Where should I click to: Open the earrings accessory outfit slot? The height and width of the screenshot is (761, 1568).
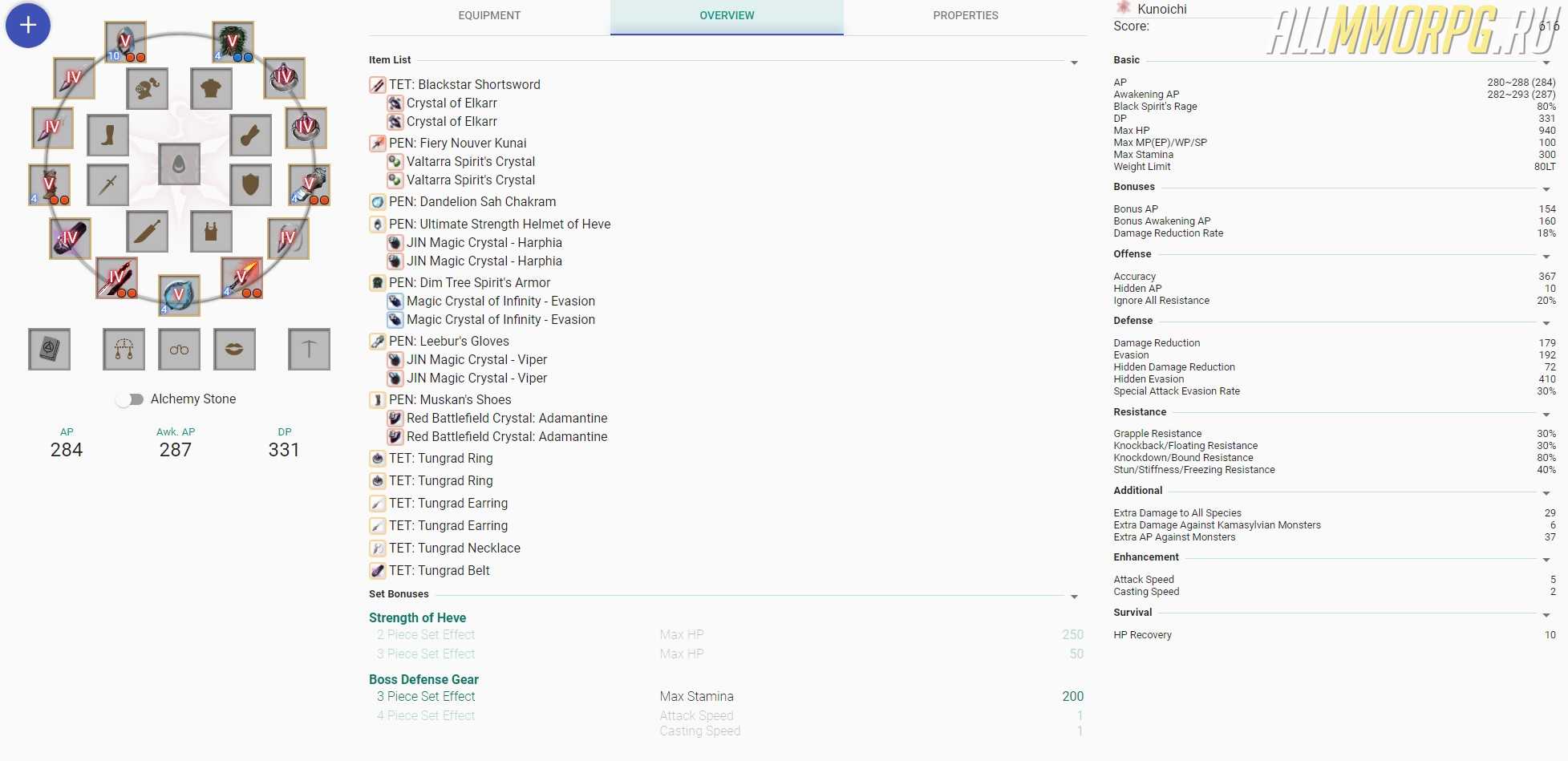point(124,349)
